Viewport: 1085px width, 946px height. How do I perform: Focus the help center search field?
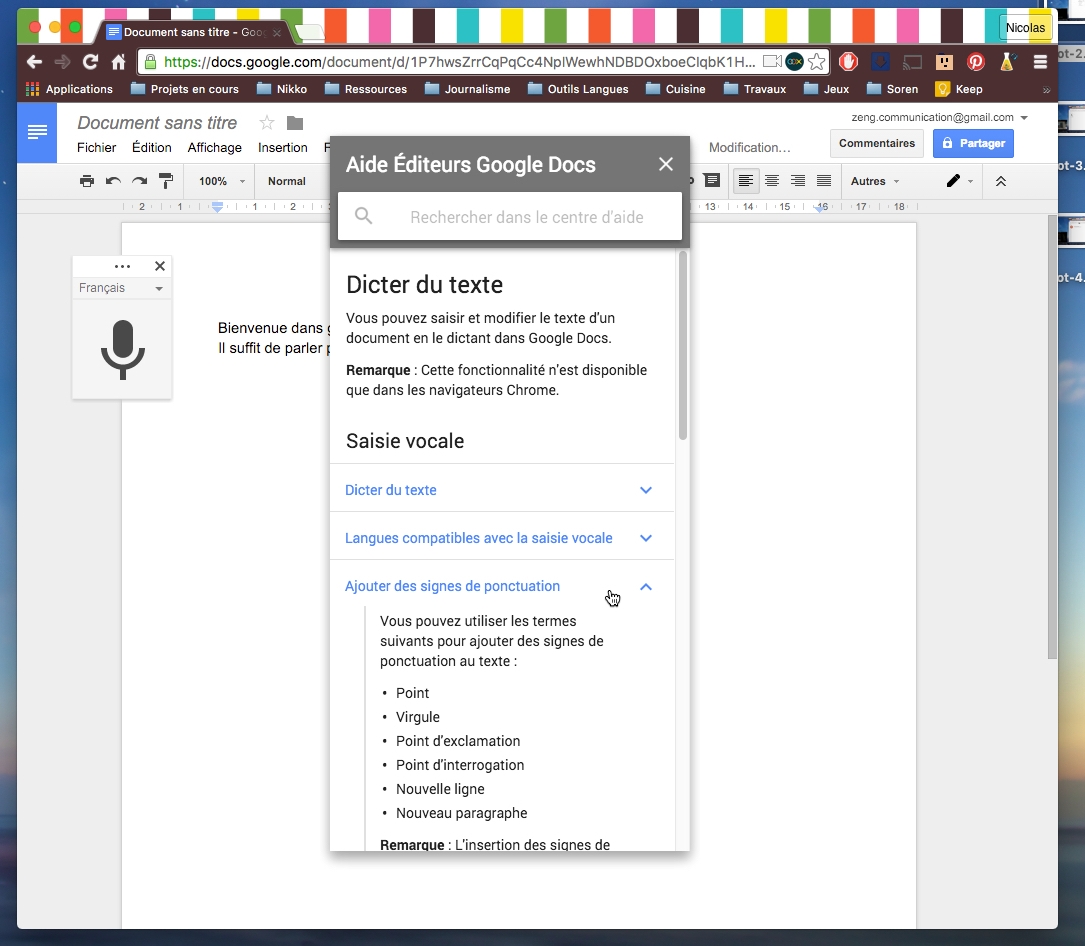click(x=510, y=217)
